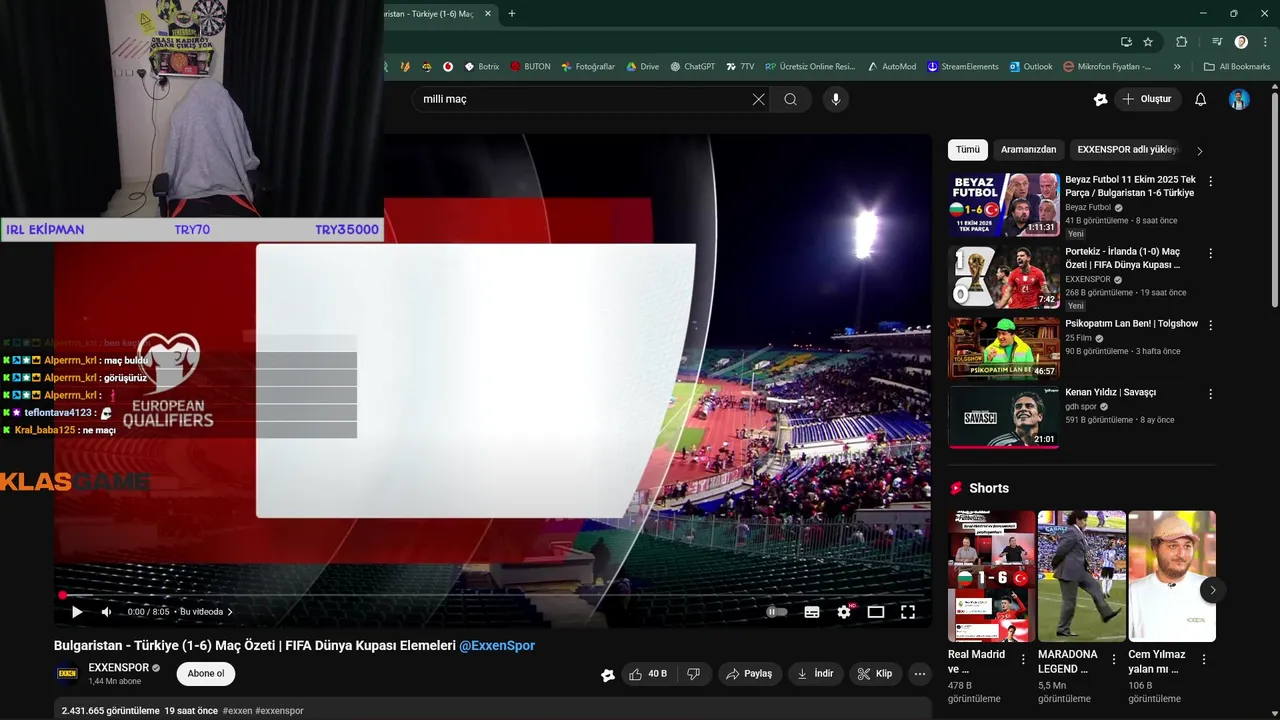Clear the search box with X icon
Screen dimensions: 1280x720
tap(758, 99)
